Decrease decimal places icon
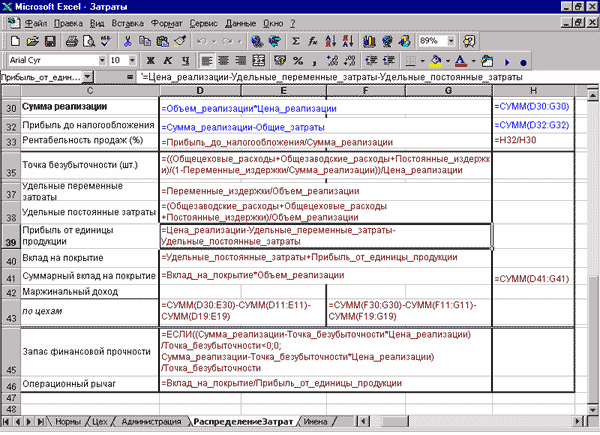600x435 pixels. click(350, 60)
